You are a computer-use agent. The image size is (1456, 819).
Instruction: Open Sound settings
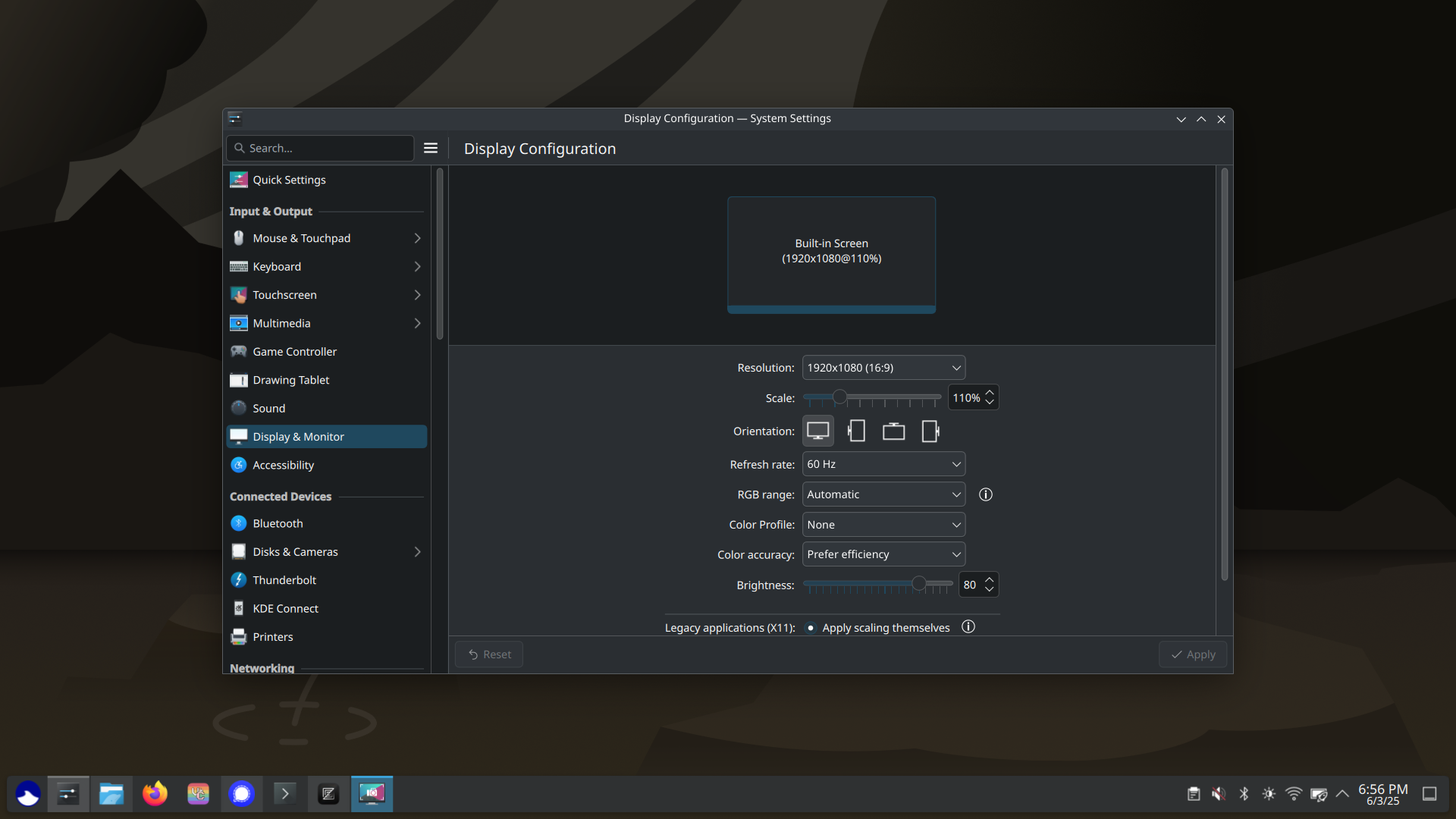[x=326, y=408]
